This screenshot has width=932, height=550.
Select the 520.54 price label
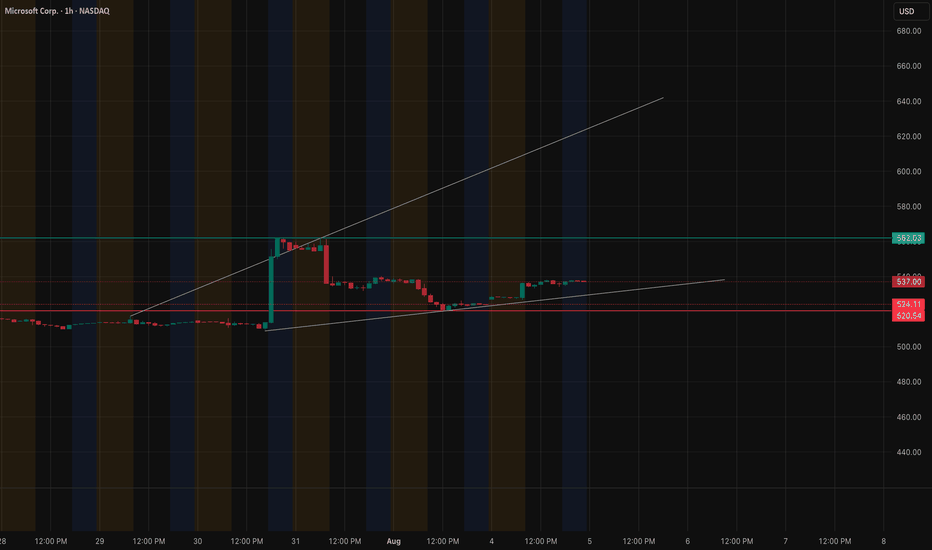908,316
